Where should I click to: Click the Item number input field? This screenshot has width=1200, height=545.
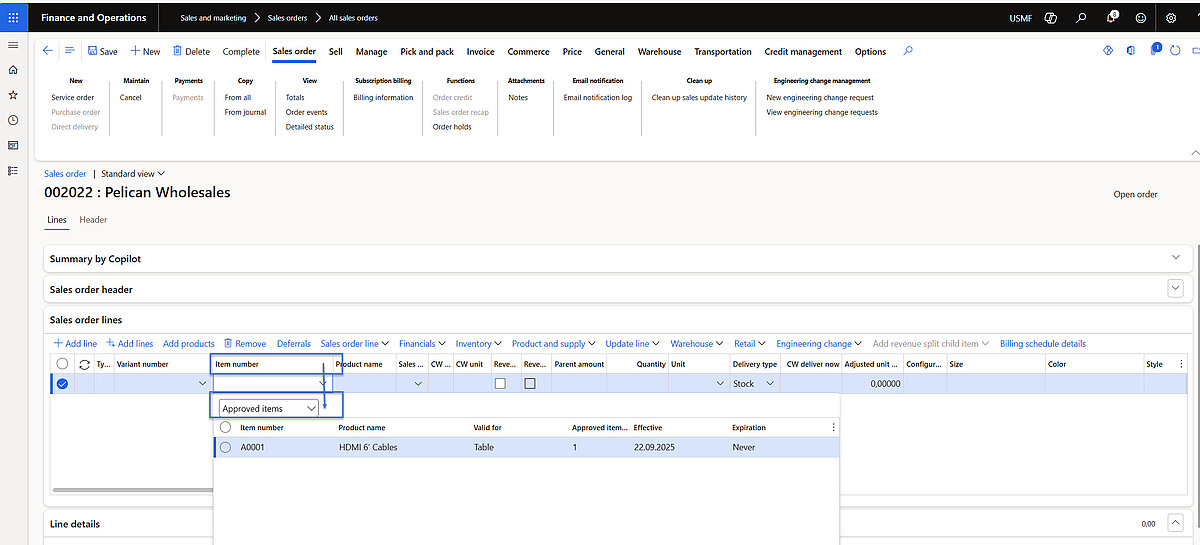(x=265, y=383)
